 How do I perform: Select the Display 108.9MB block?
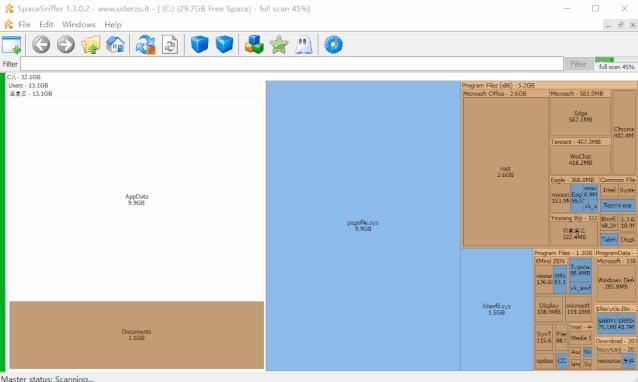tap(549, 309)
